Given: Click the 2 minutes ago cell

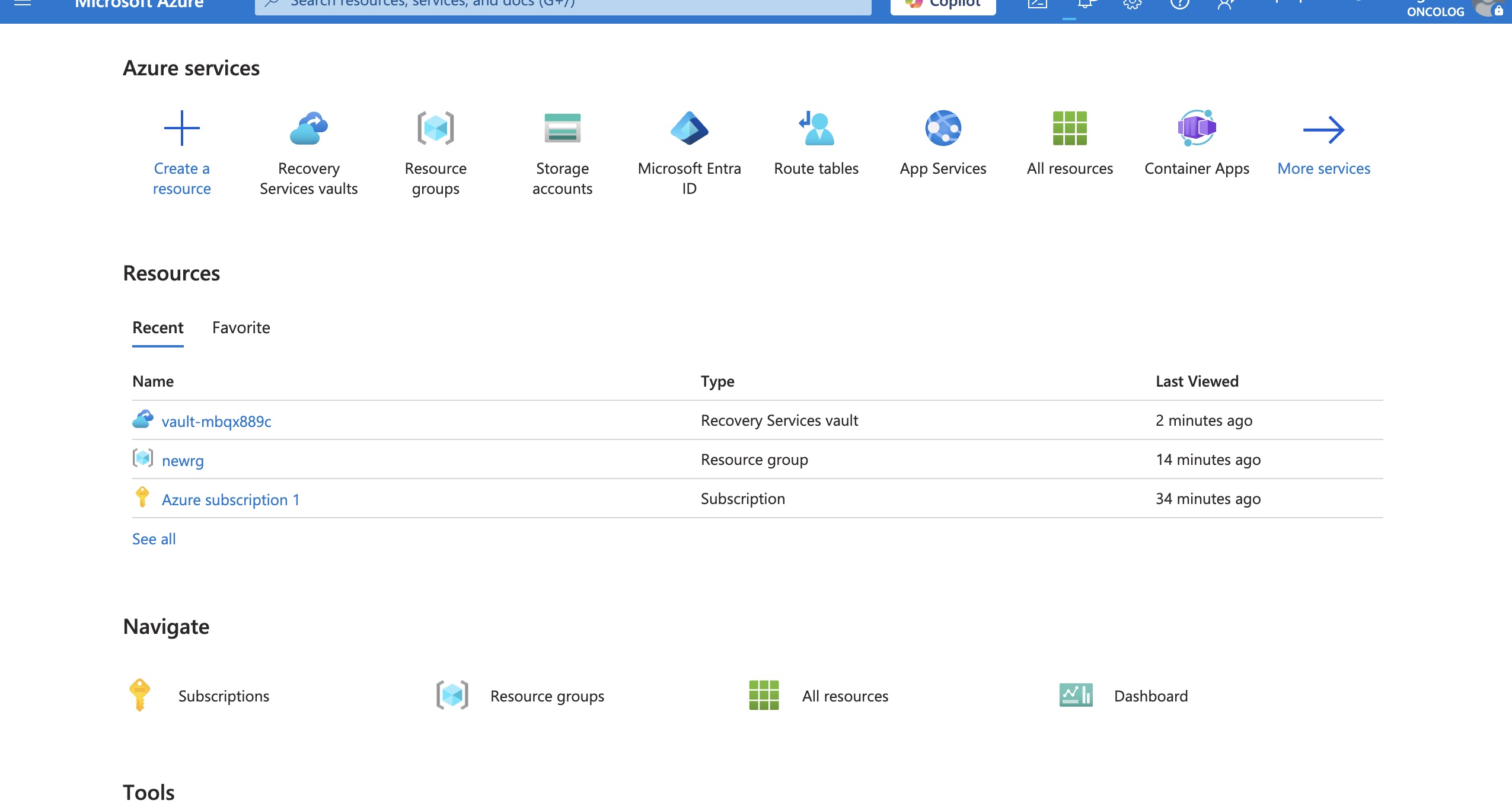Looking at the screenshot, I should click(x=1204, y=420).
